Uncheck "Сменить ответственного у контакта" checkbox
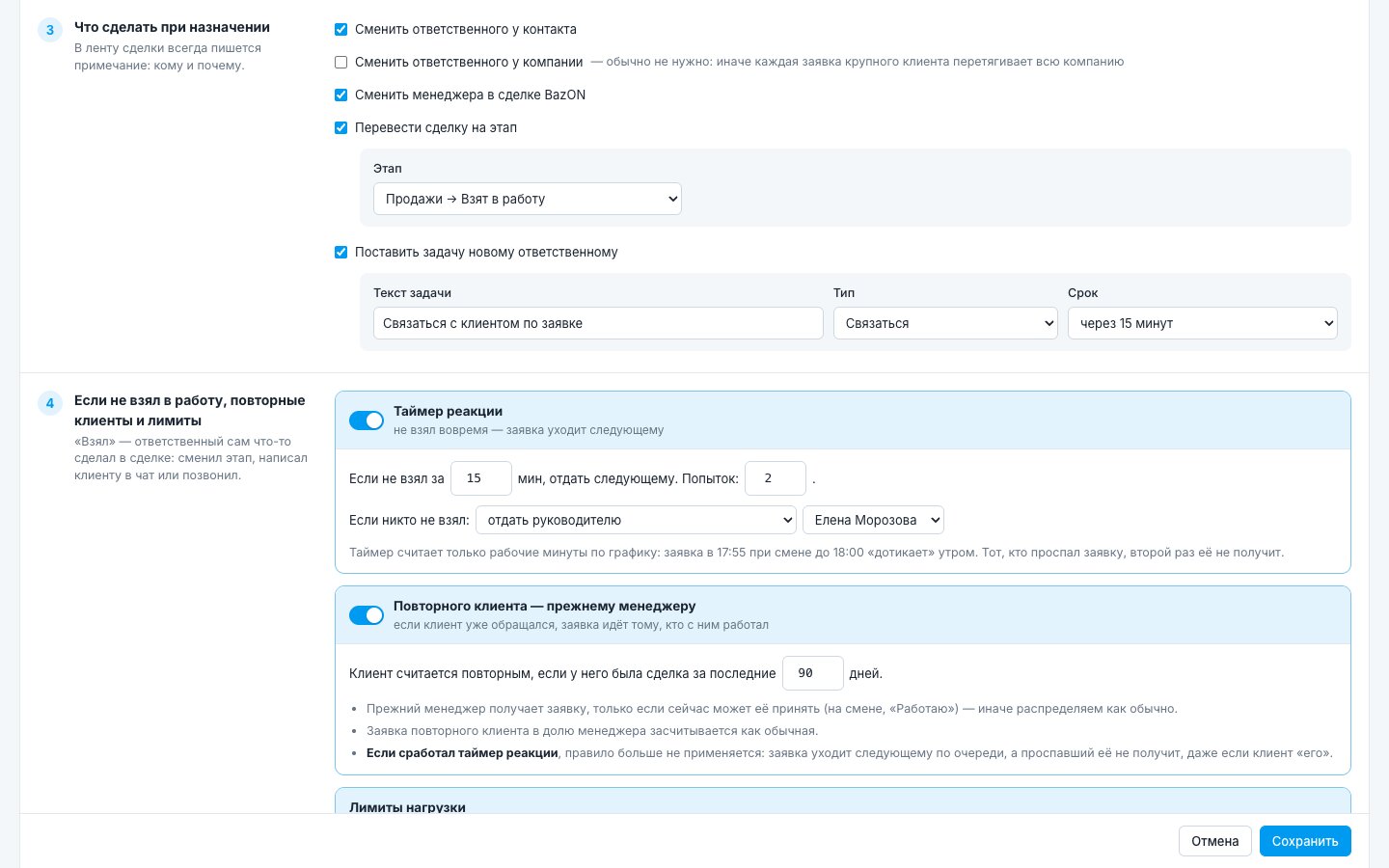This screenshot has height=868, width=1389. (x=340, y=30)
